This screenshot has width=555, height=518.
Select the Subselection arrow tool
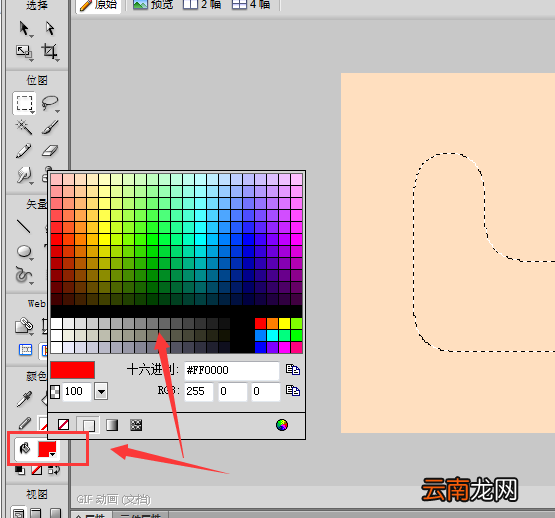pos(50,29)
